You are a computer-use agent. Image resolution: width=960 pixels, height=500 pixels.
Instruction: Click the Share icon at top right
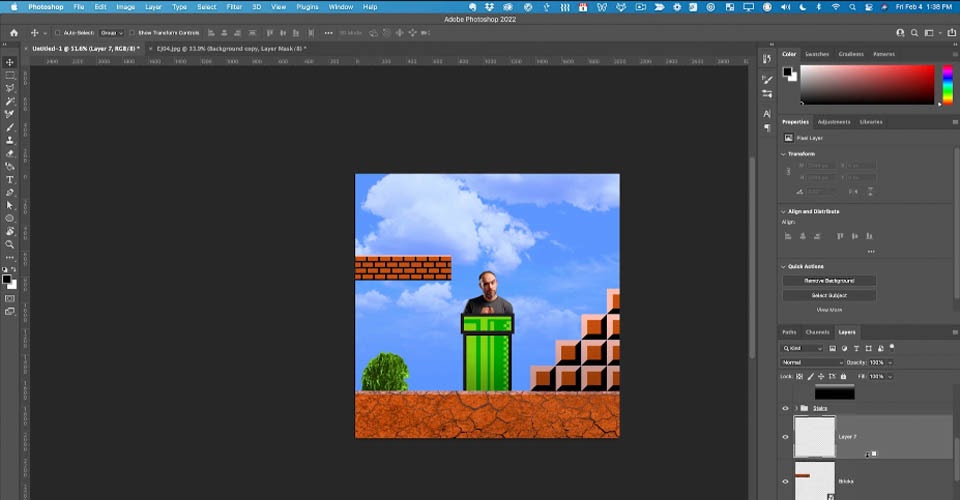point(951,33)
